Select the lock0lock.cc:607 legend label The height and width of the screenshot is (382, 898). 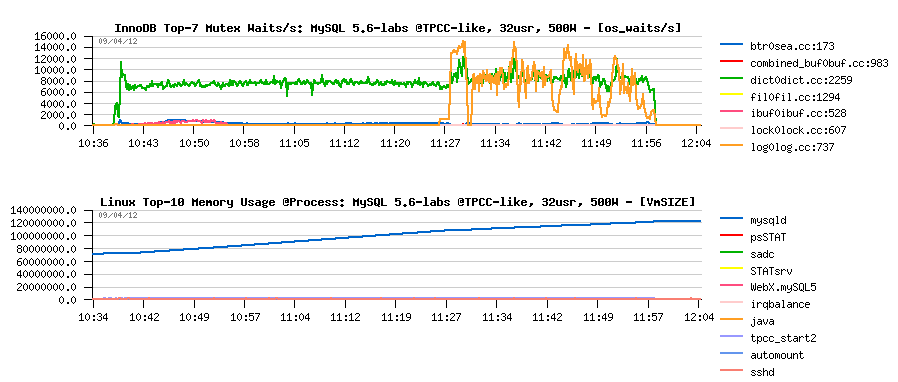coord(798,131)
